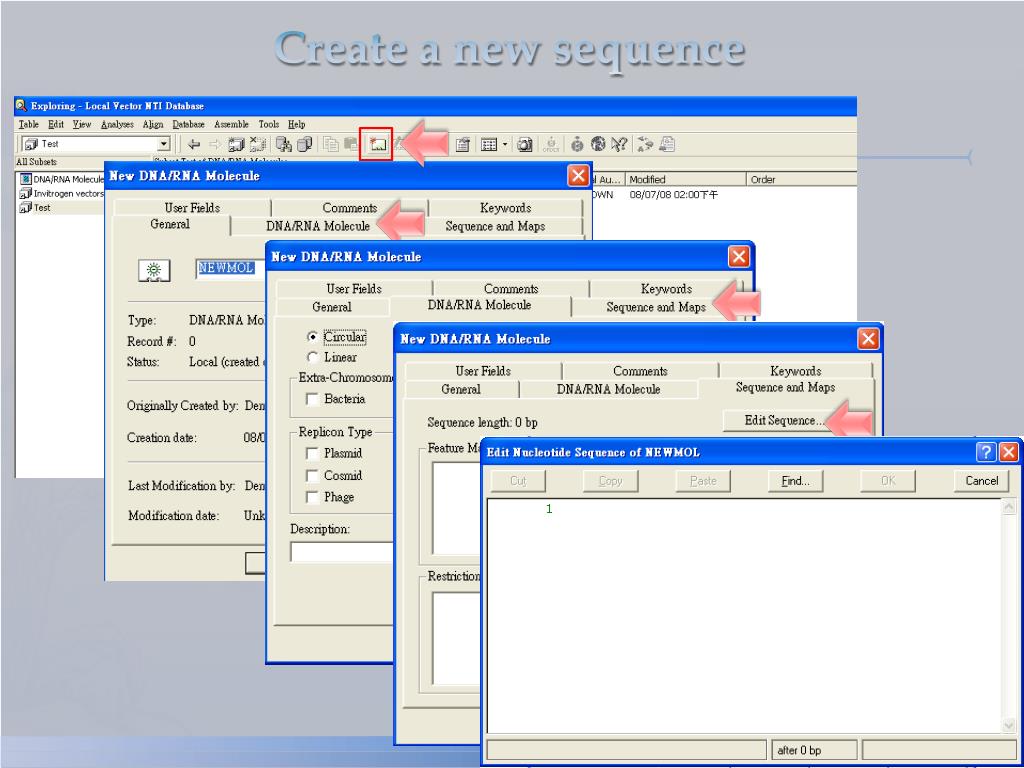1024x768 pixels.
Task: Open the Analyses menu
Action: (x=118, y=124)
